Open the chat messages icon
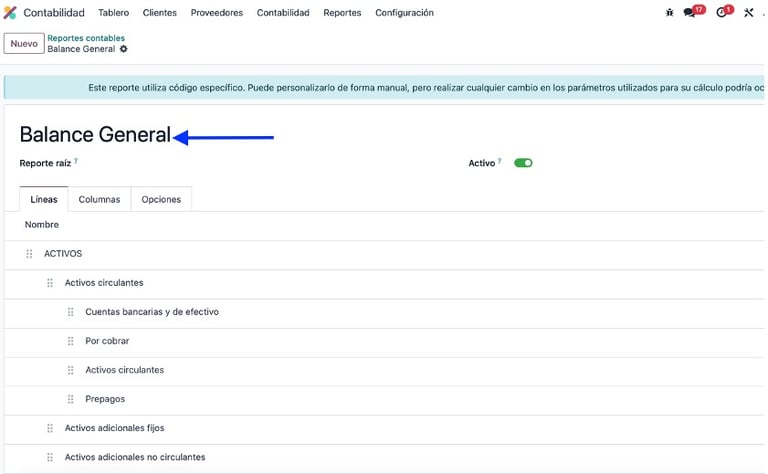Viewport: 768px width, 474px height. [x=690, y=13]
